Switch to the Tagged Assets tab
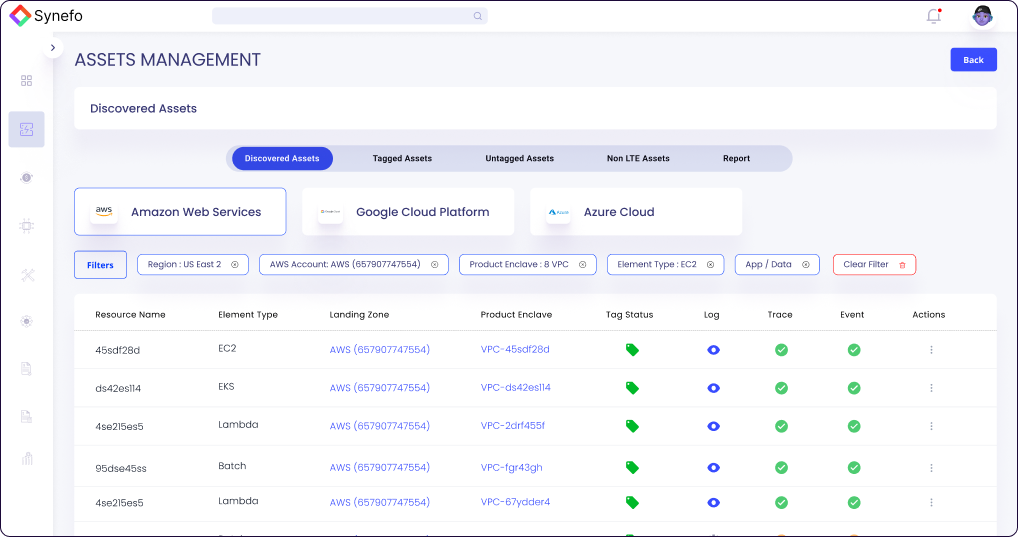This screenshot has height=537, width=1018. coord(402,159)
